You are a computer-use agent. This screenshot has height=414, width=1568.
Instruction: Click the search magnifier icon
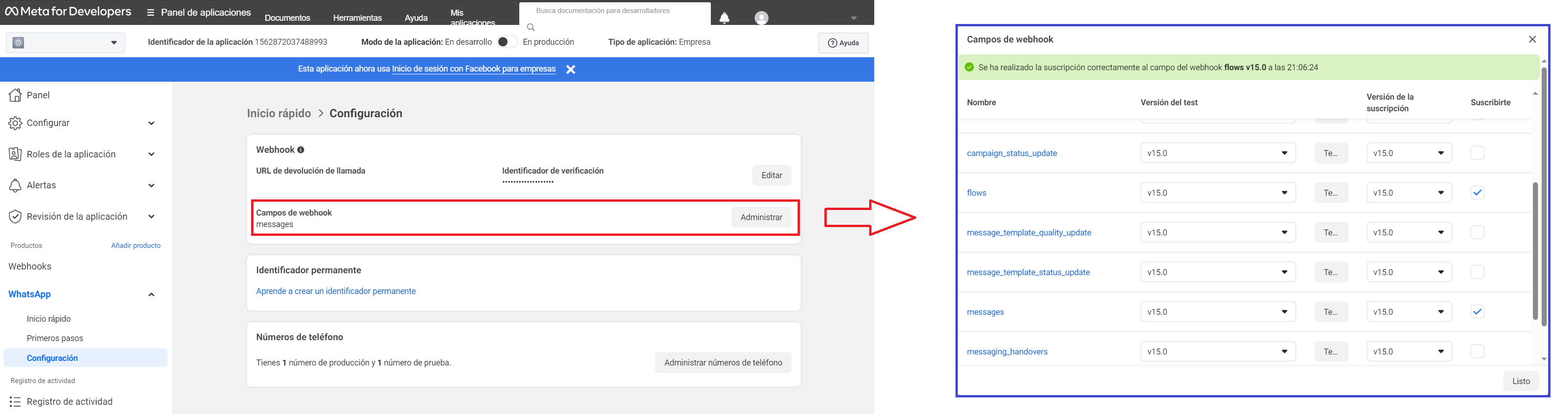(x=531, y=27)
